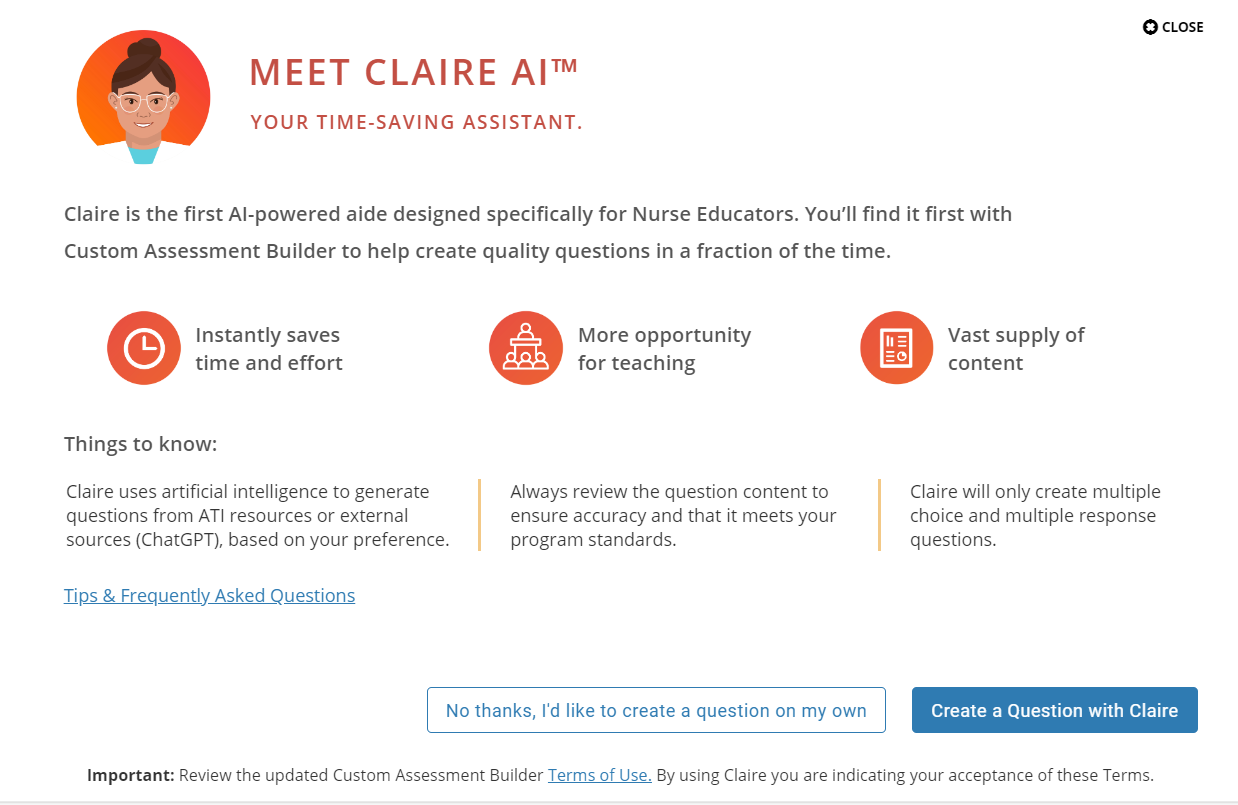Click the More opportunity for teaching text
Image resolution: width=1238 pixels, height=805 pixels.
point(664,348)
